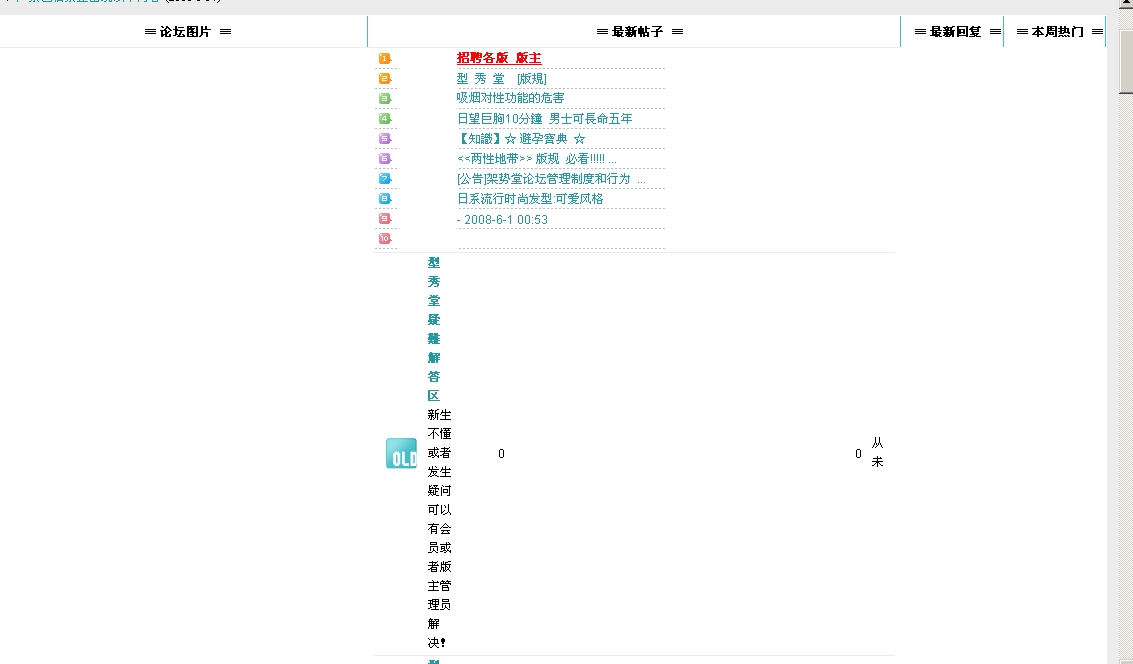Viewport: 1133px width, 664px height.
Task: Click the blue number 7 rank badge
Action: [385, 179]
